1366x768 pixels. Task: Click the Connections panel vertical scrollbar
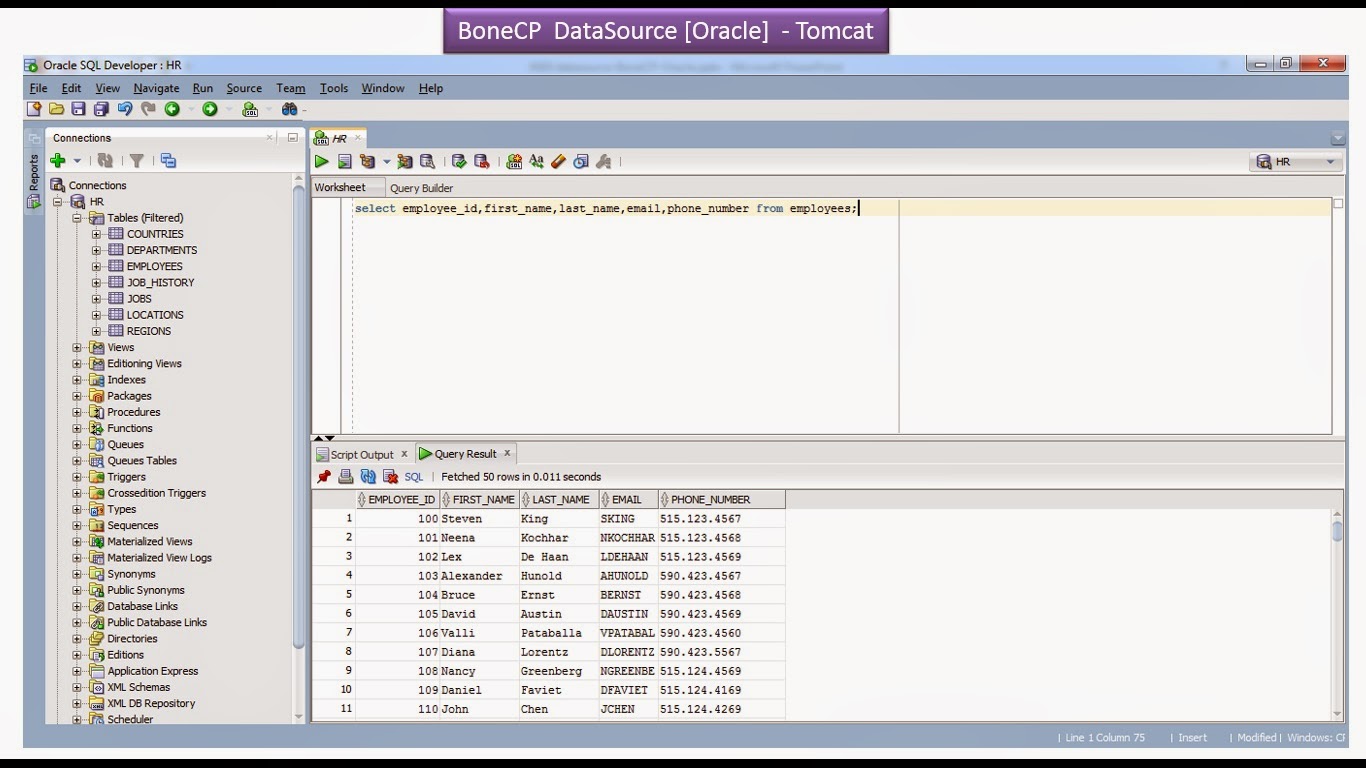click(x=298, y=448)
